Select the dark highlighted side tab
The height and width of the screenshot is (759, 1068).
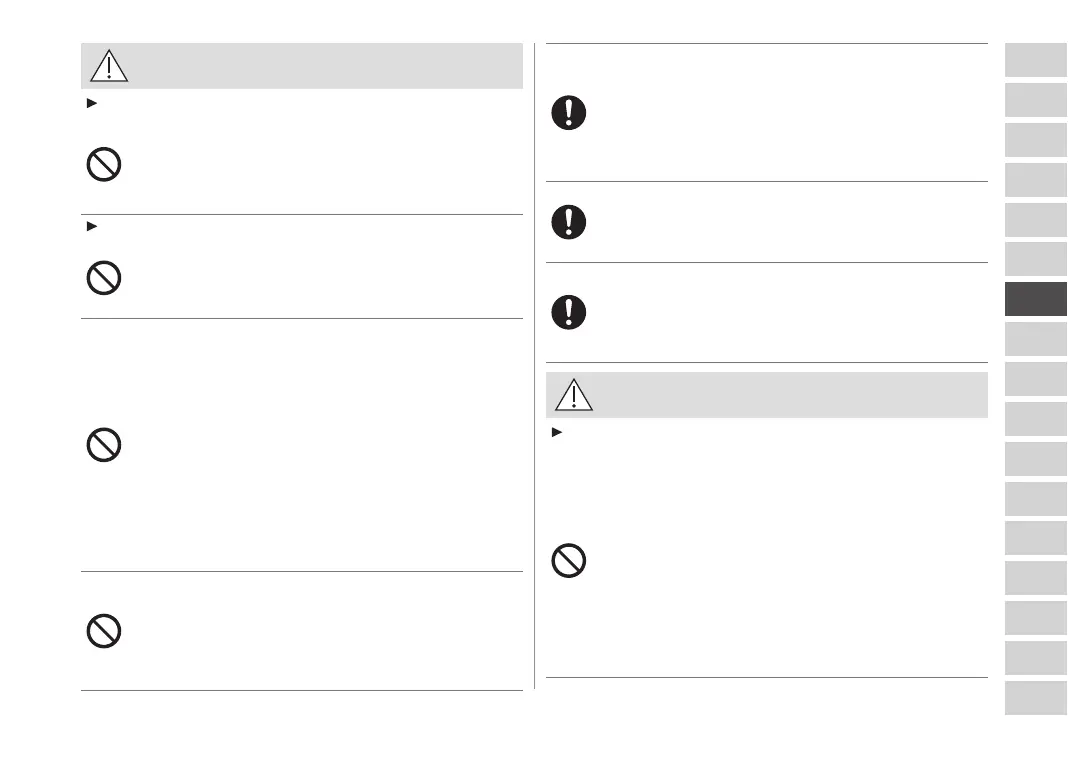coord(1036,299)
